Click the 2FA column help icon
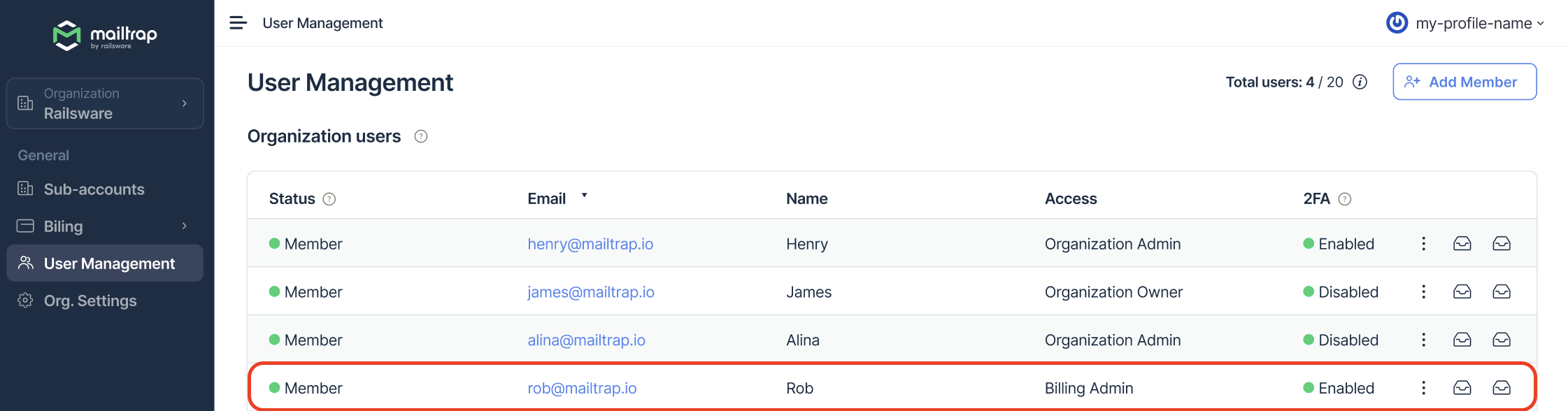1568x411 pixels. [1345, 199]
